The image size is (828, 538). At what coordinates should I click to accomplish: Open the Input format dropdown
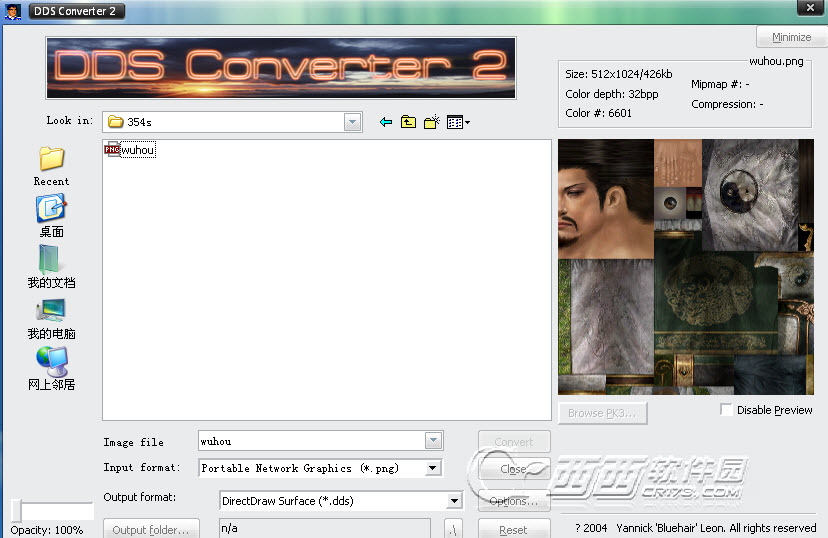(x=432, y=468)
